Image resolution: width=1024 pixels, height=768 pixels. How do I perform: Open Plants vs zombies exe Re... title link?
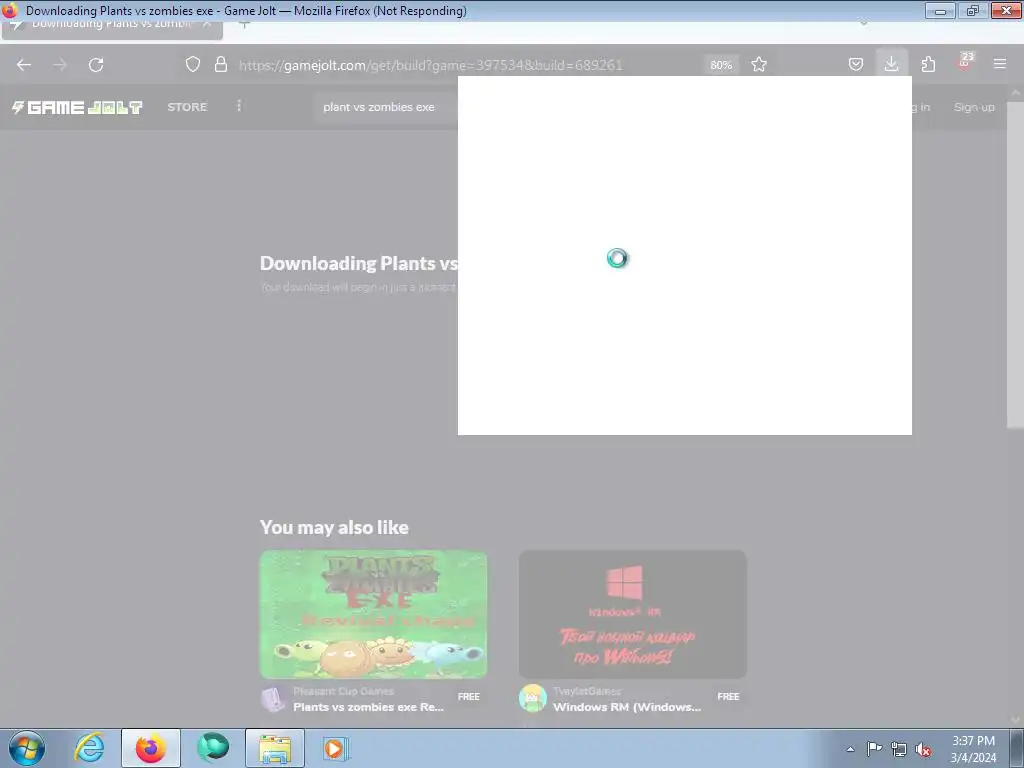368,707
